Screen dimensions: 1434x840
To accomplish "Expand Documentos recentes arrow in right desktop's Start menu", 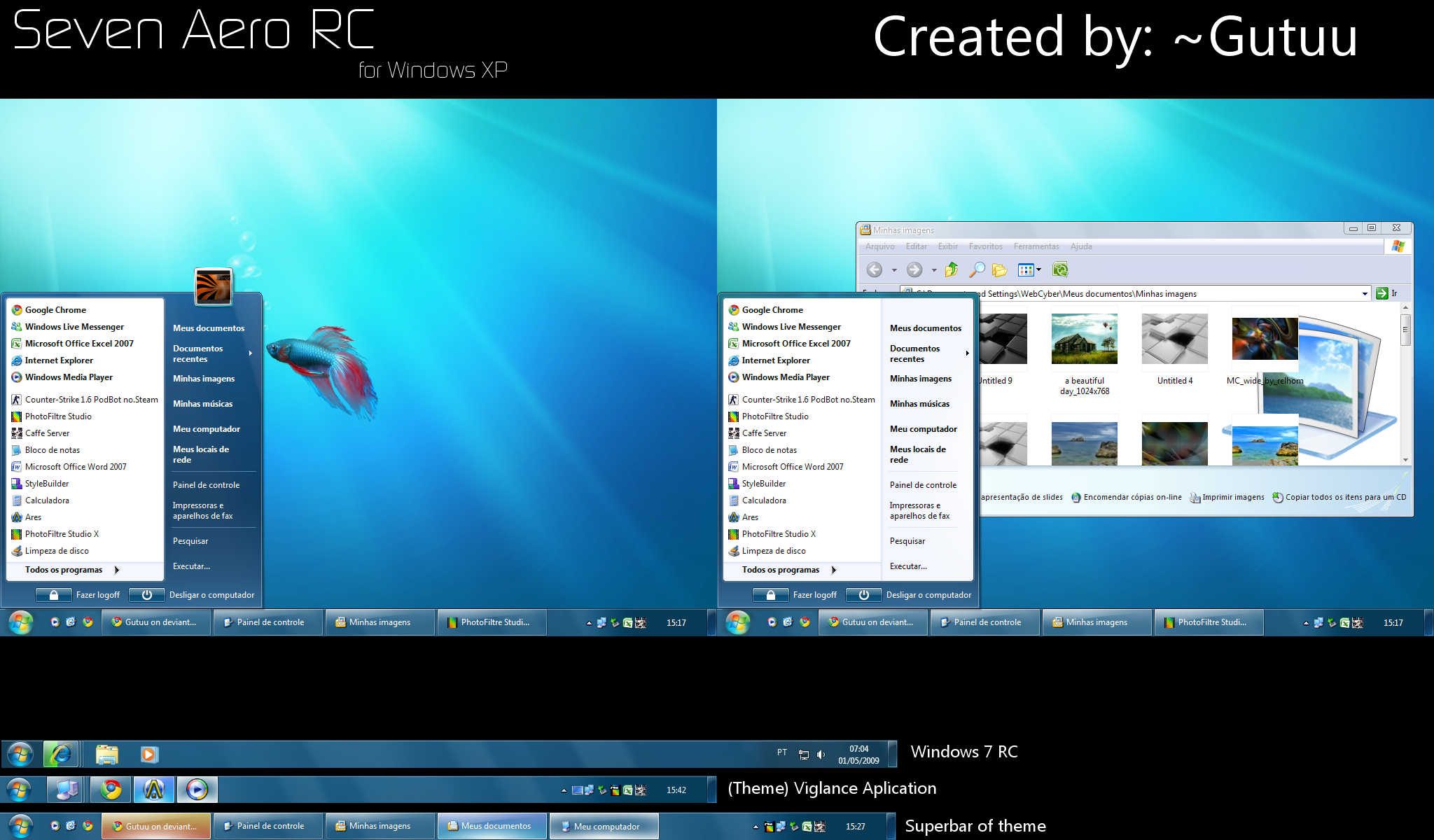I will (968, 353).
